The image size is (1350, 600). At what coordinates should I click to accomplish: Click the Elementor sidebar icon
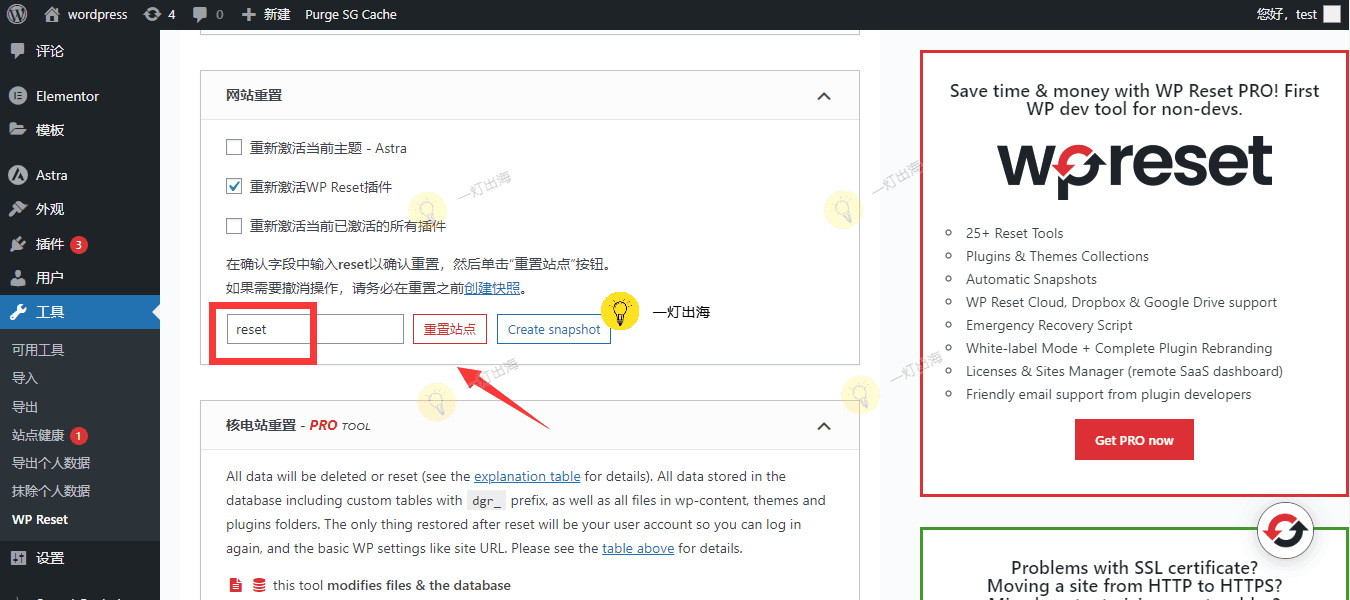click(17, 96)
